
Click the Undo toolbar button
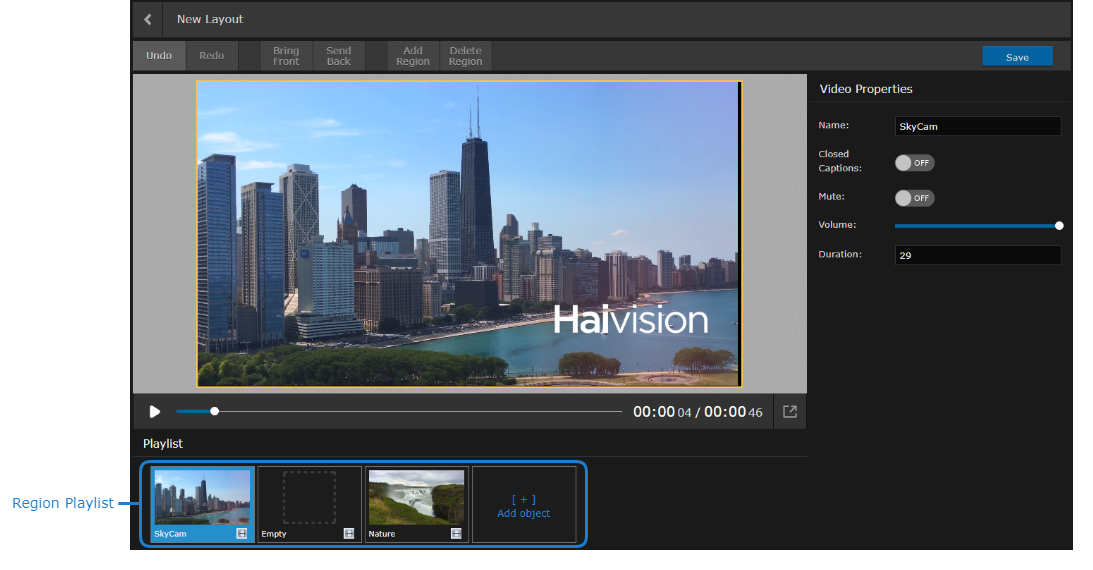pyautogui.click(x=159, y=56)
